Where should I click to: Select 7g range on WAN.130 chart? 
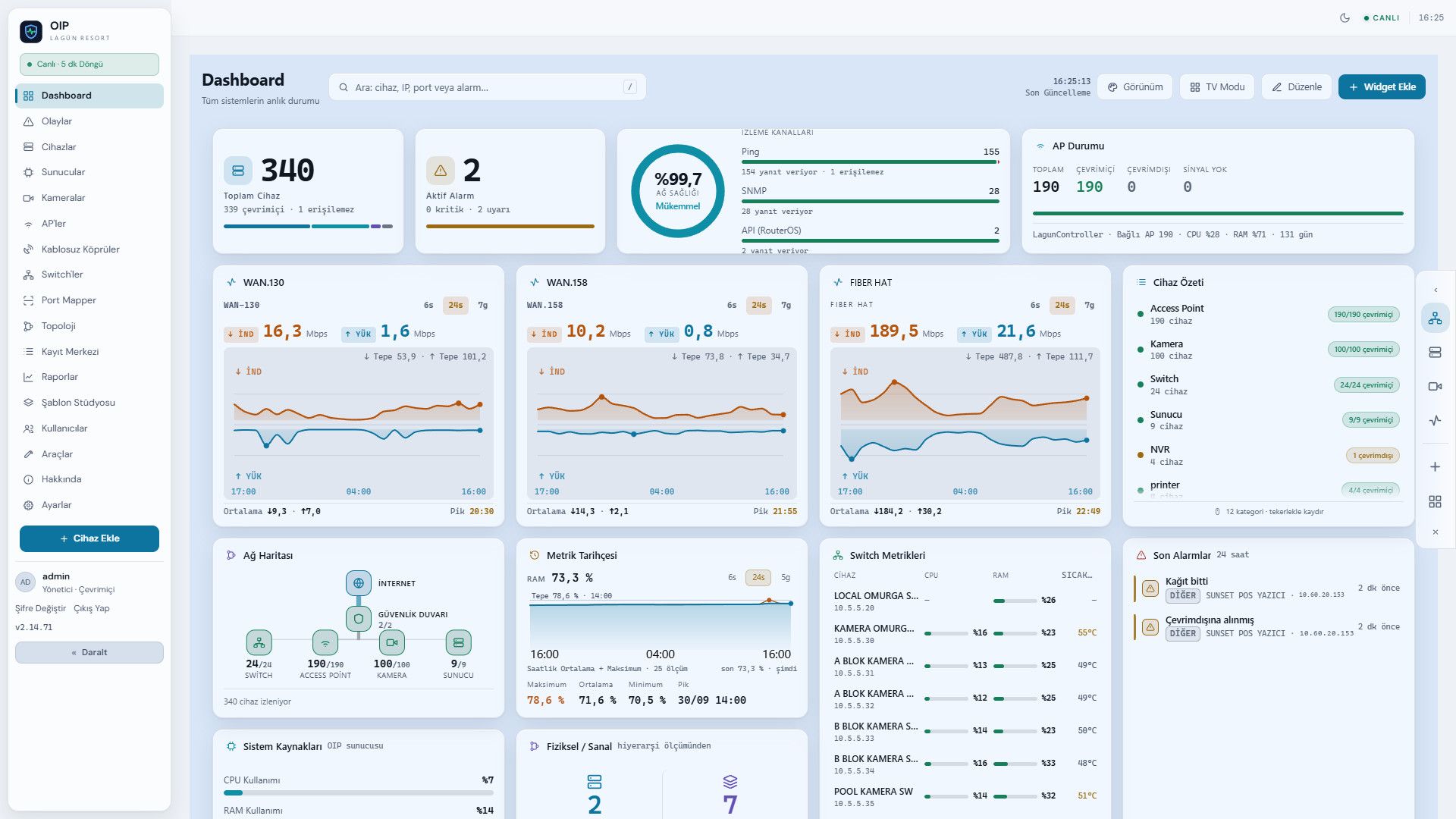click(482, 305)
